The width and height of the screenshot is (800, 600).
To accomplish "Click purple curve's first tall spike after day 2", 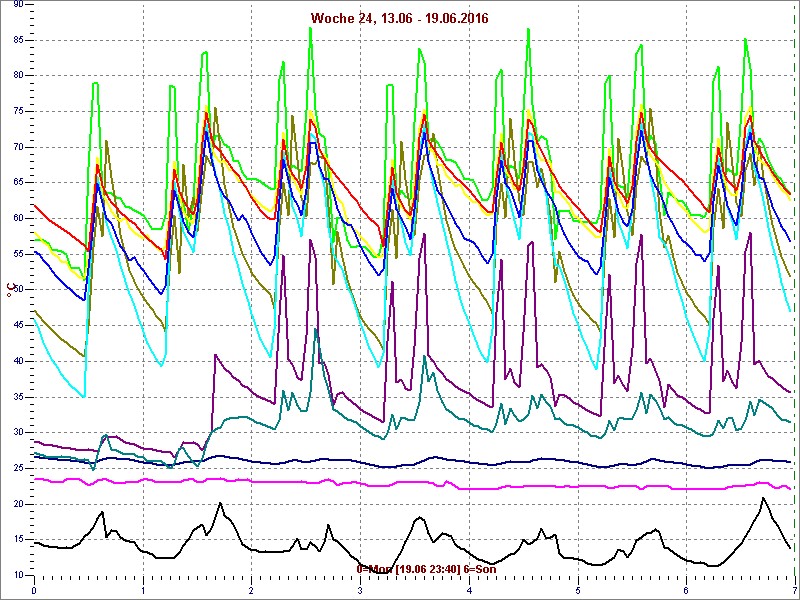I will click(x=284, y=257).
